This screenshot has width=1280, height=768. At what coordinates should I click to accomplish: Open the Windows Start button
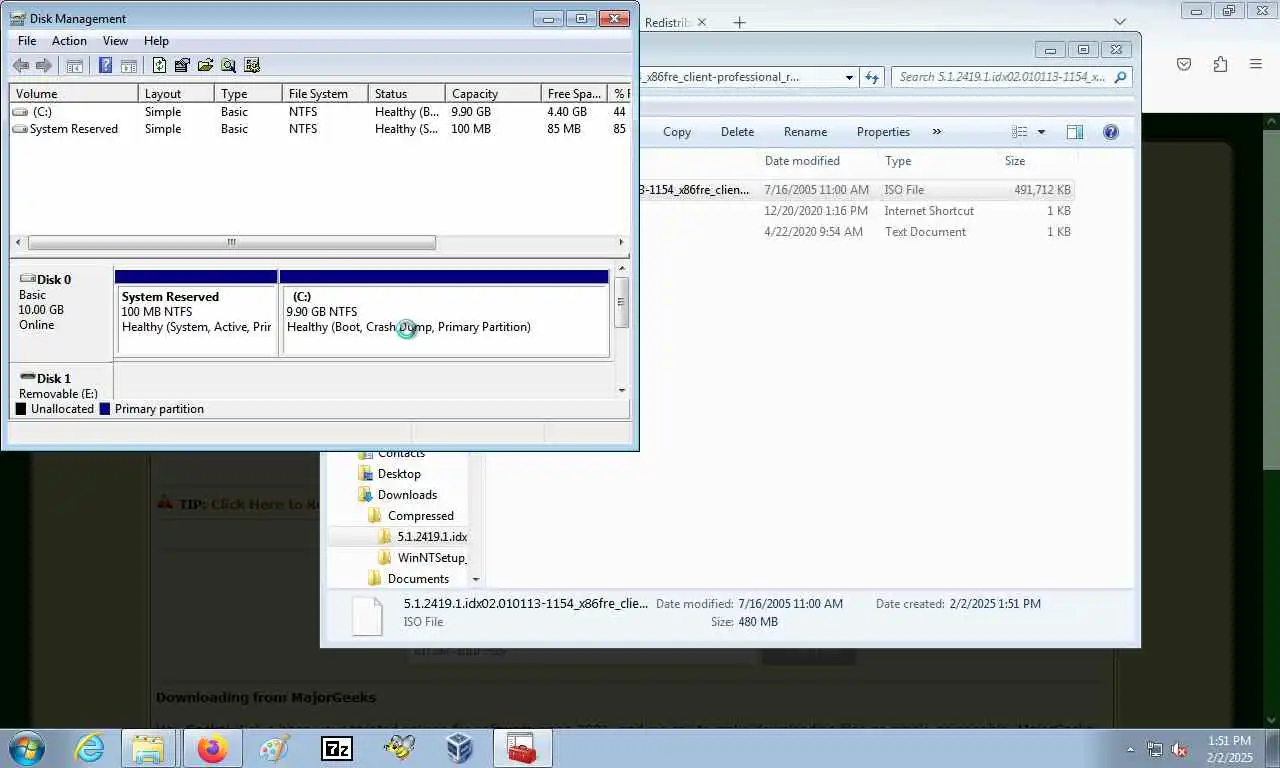[26, 748]
